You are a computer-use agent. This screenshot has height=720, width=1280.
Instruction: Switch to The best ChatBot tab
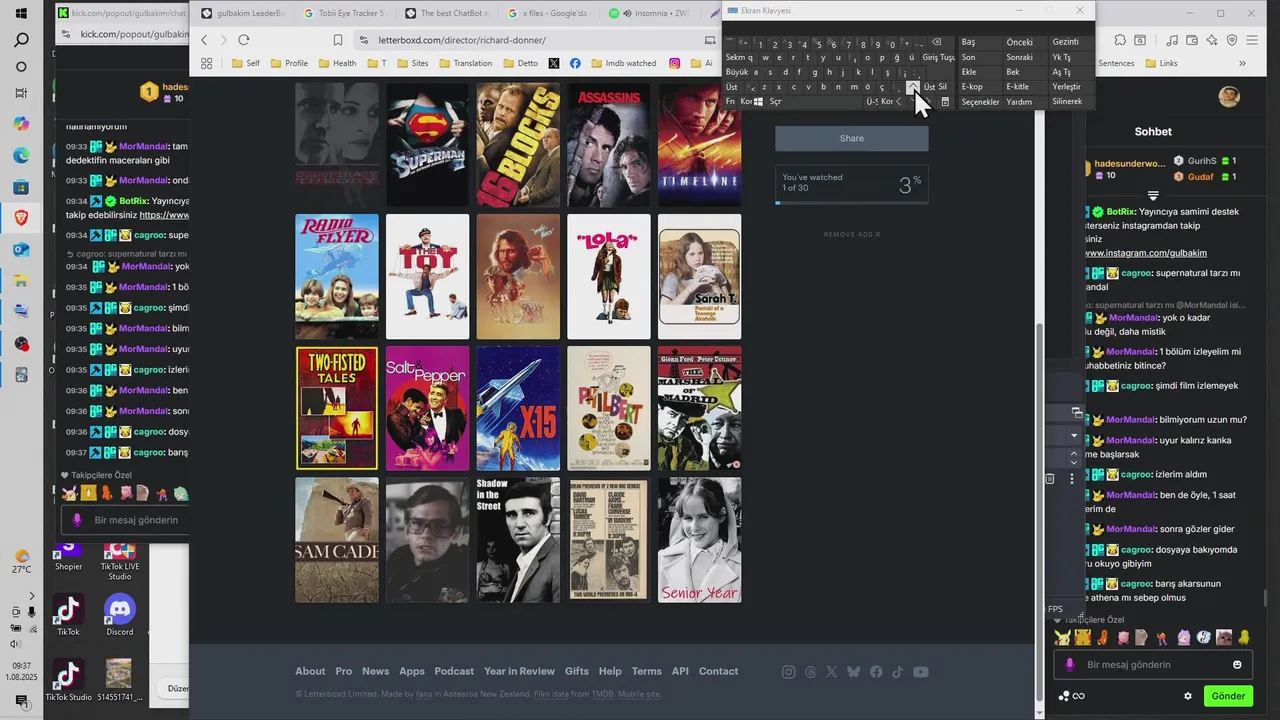[446, 13]
